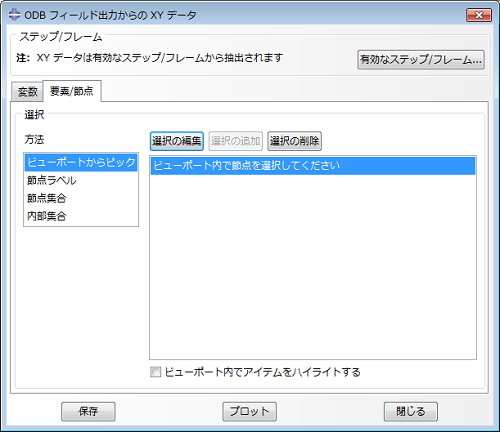Close the XY データ dialog window
The width and height of the screenshot is (500, 432).
coord(479,15)
